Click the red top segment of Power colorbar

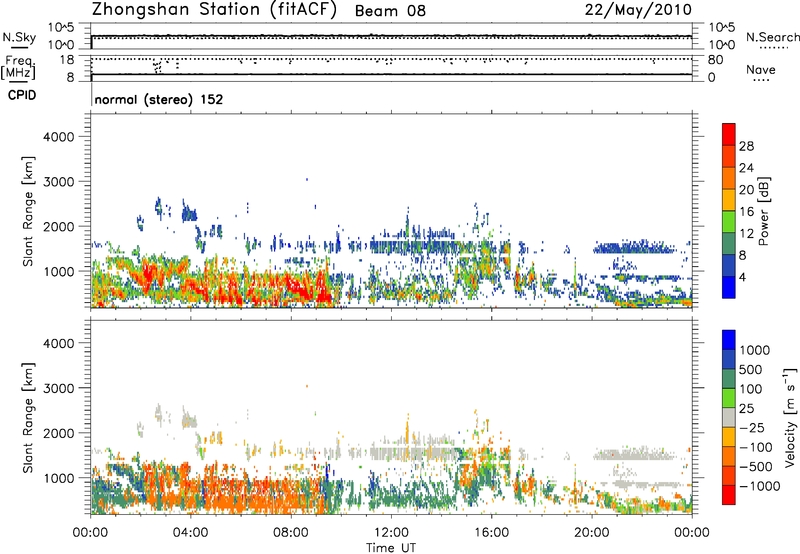[x=729, y=135]
